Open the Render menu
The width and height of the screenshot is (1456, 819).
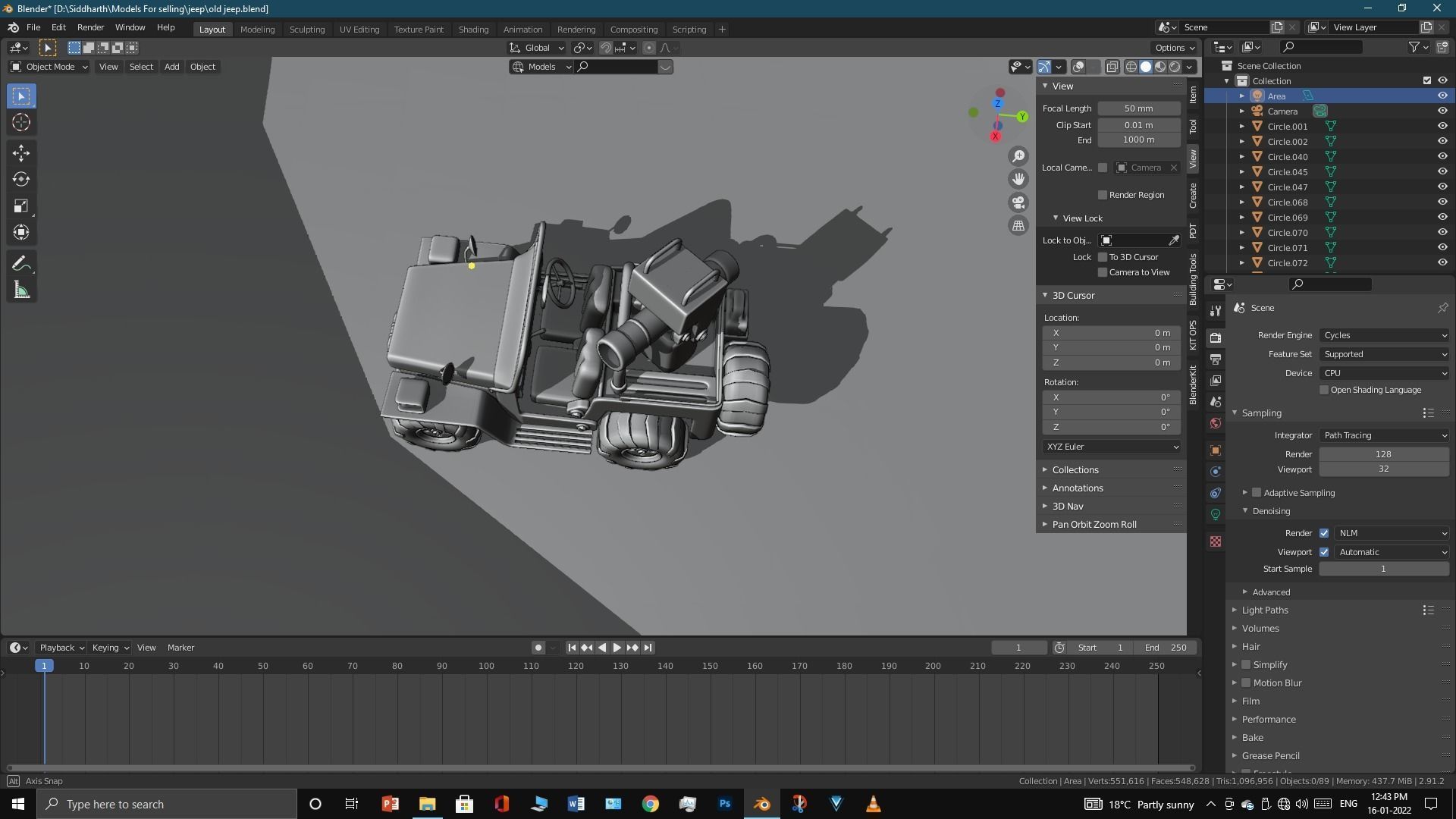(x=90, y=27)
